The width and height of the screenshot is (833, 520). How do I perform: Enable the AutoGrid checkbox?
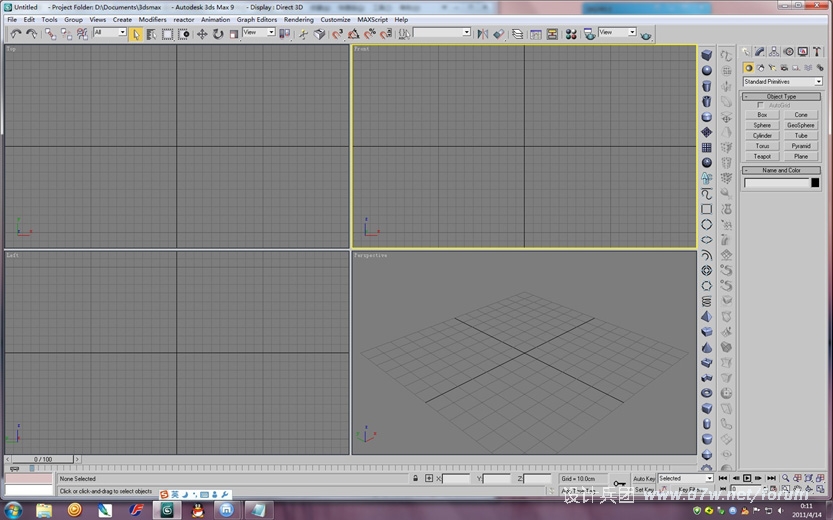click(760, 105)
